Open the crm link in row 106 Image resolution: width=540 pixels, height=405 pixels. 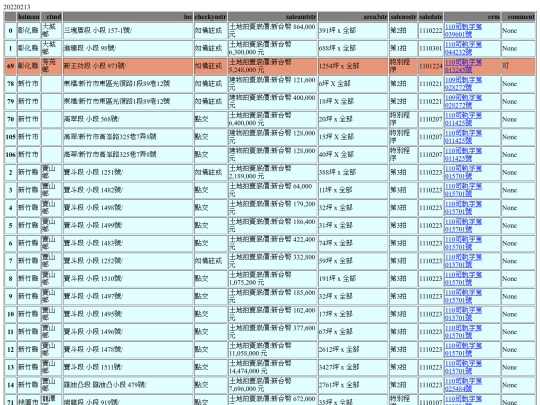point(463,155)
